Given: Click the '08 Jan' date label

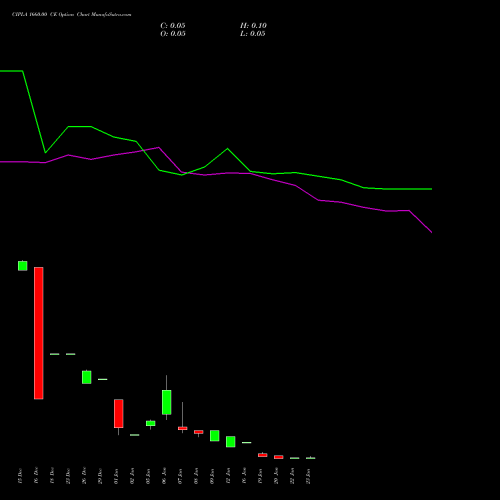Looking at the screenshot, I should coord(196,476).
